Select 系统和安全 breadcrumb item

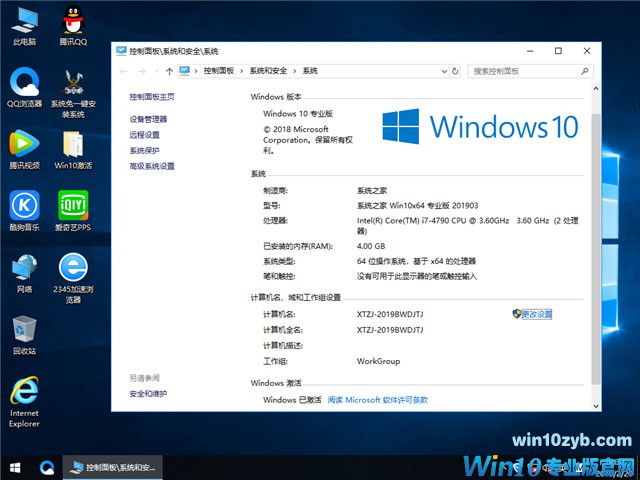pyautogui.click(x=268, y=71)
